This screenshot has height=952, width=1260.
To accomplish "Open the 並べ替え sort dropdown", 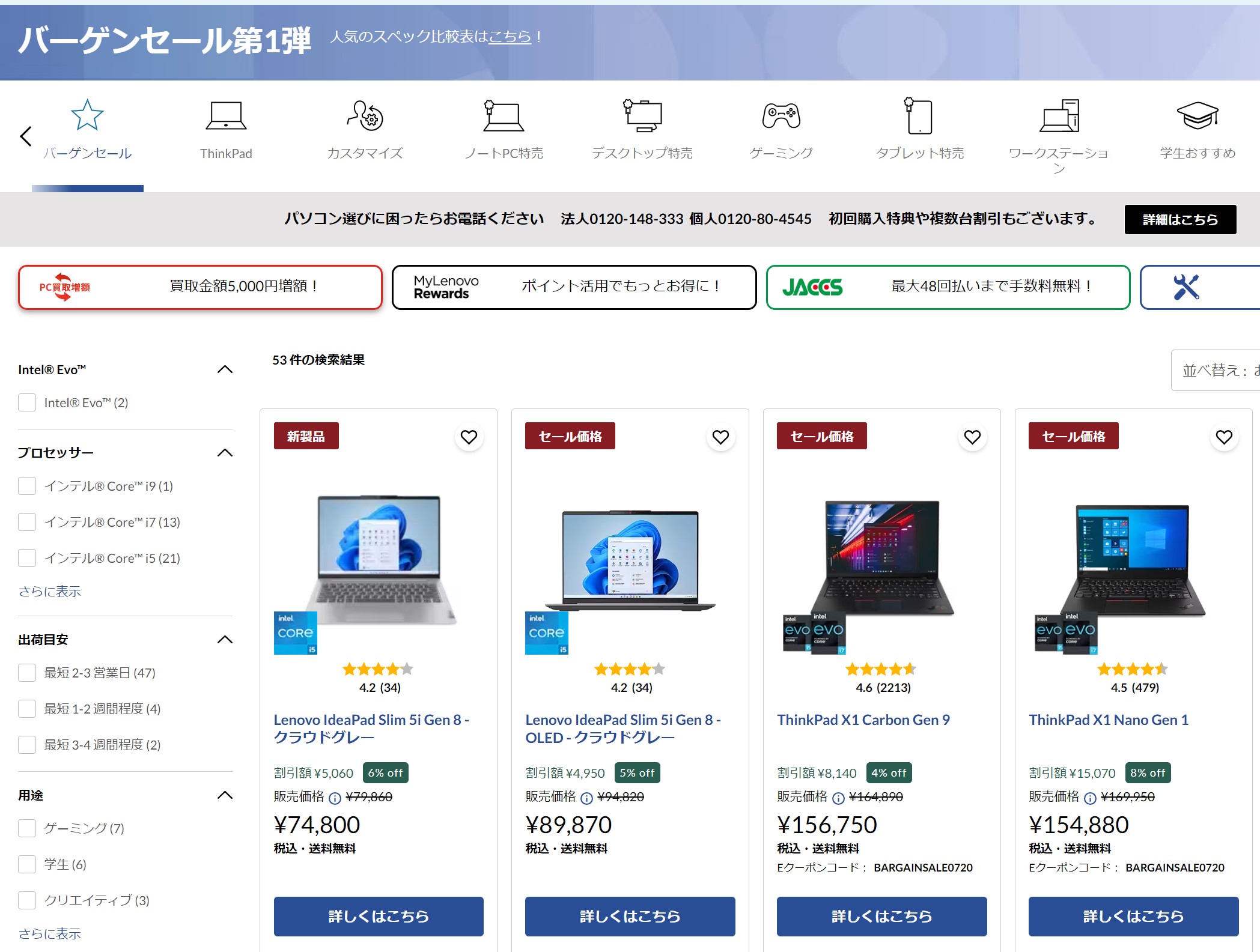I will 1215,371.
